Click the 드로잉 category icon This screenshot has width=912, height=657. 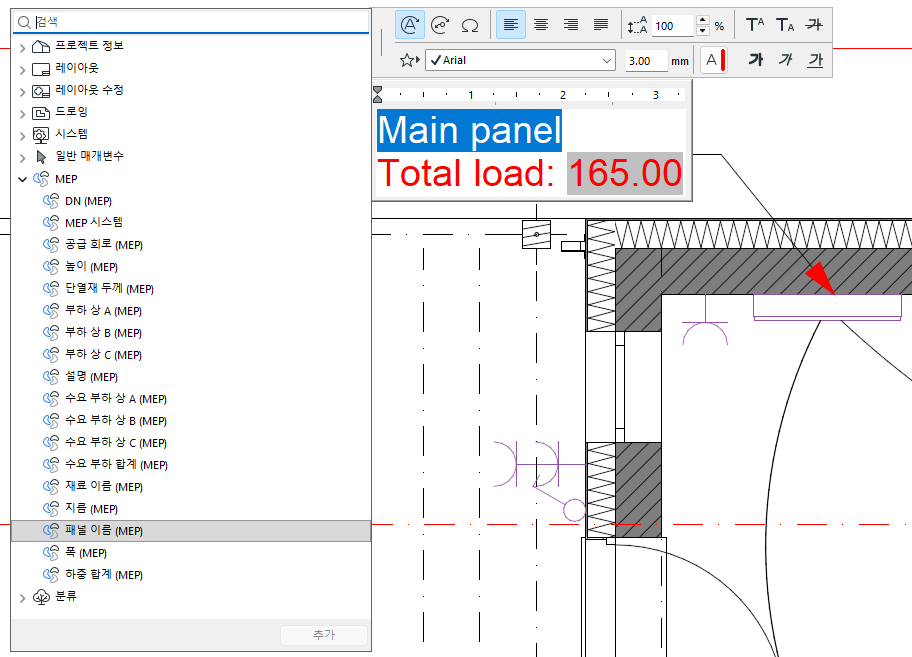[41, 113]
